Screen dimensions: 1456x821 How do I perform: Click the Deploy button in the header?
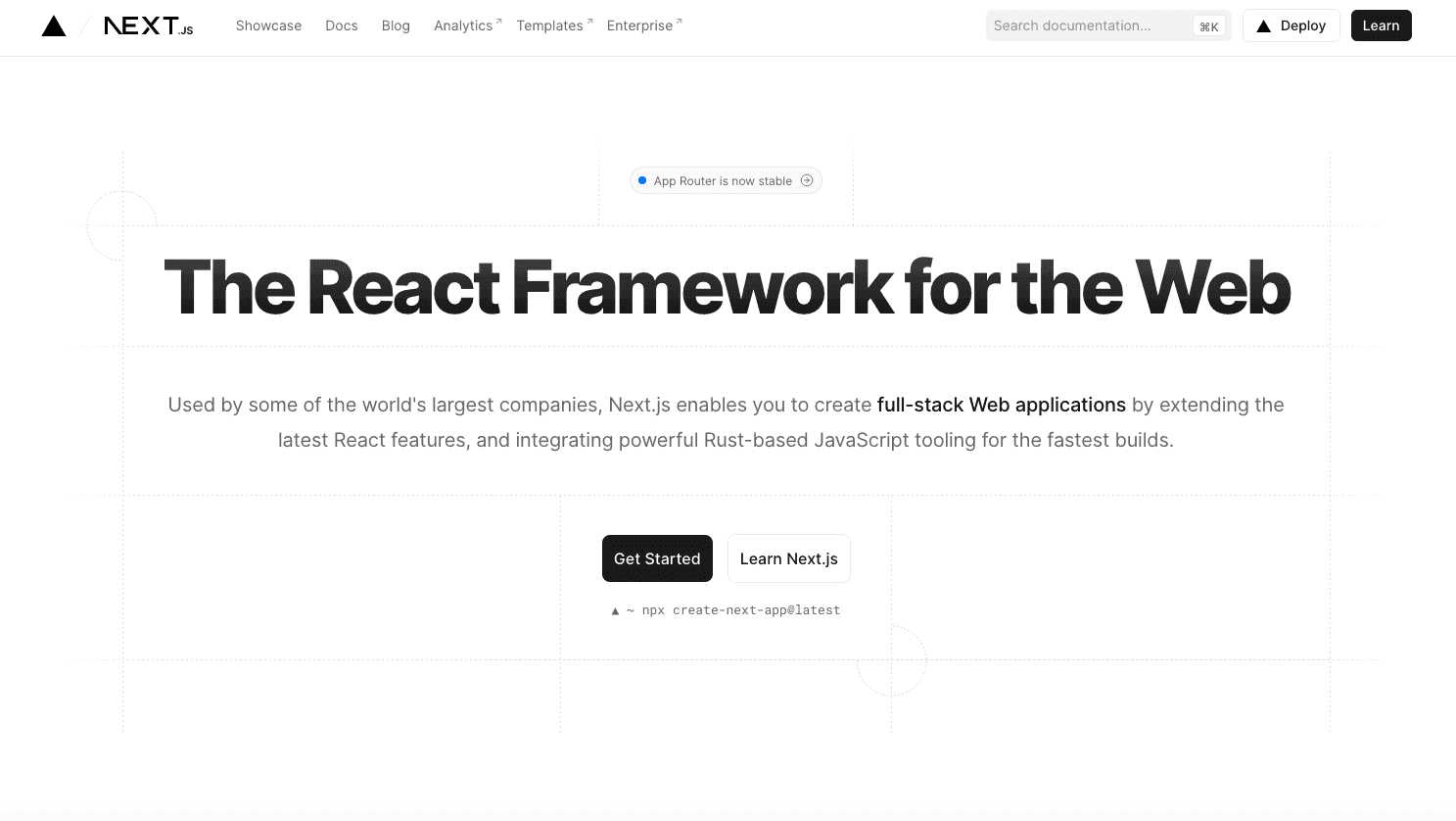[x=1291, y=25]
